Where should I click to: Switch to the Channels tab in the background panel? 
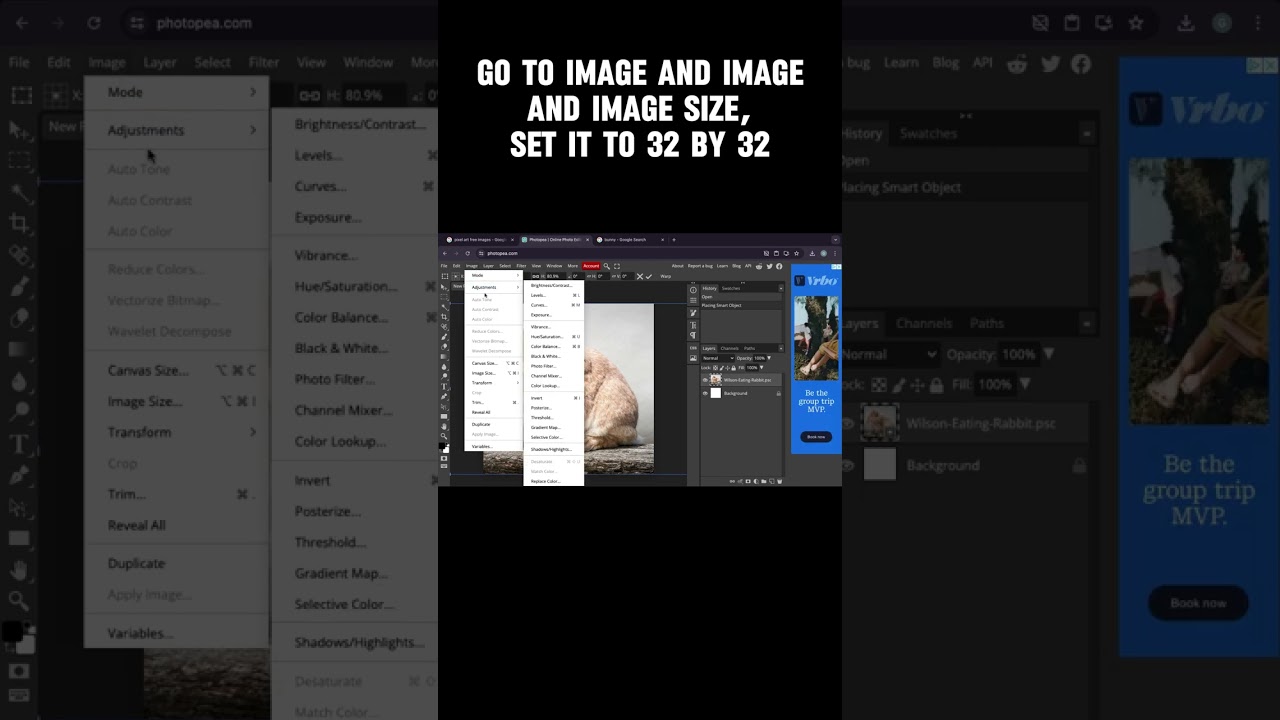924,323
